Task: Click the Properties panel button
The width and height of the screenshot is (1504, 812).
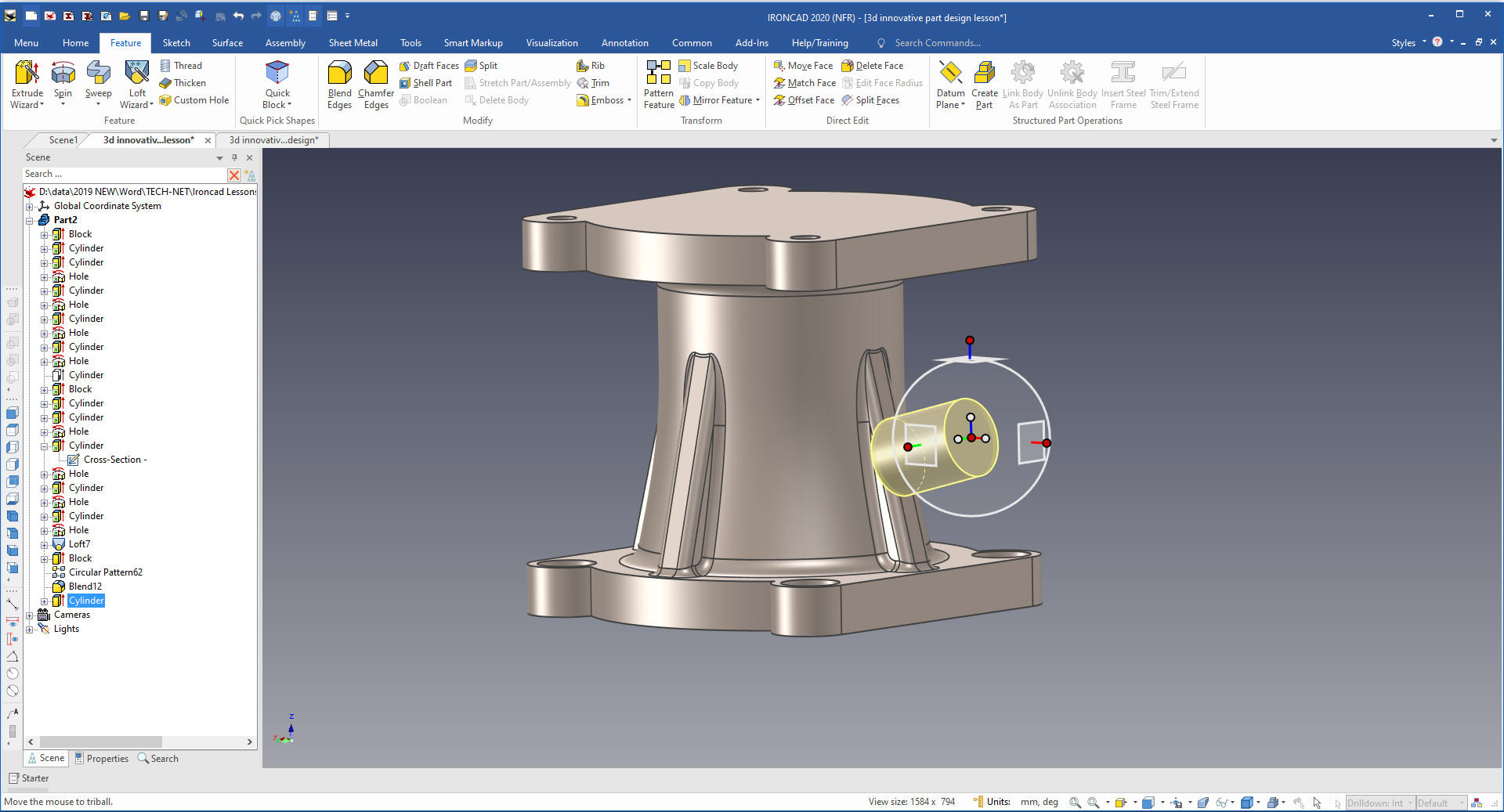Action: click(x=101, y=759)
